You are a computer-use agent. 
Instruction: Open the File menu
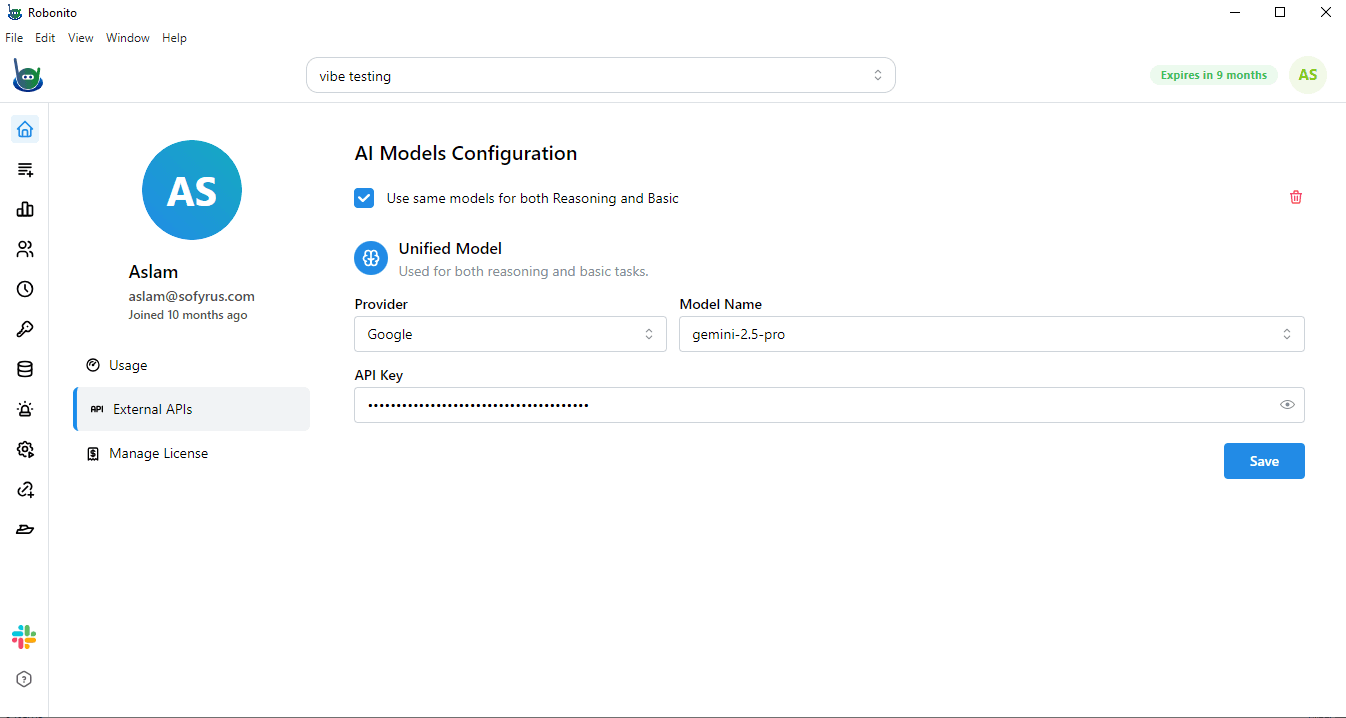point(14,37)
